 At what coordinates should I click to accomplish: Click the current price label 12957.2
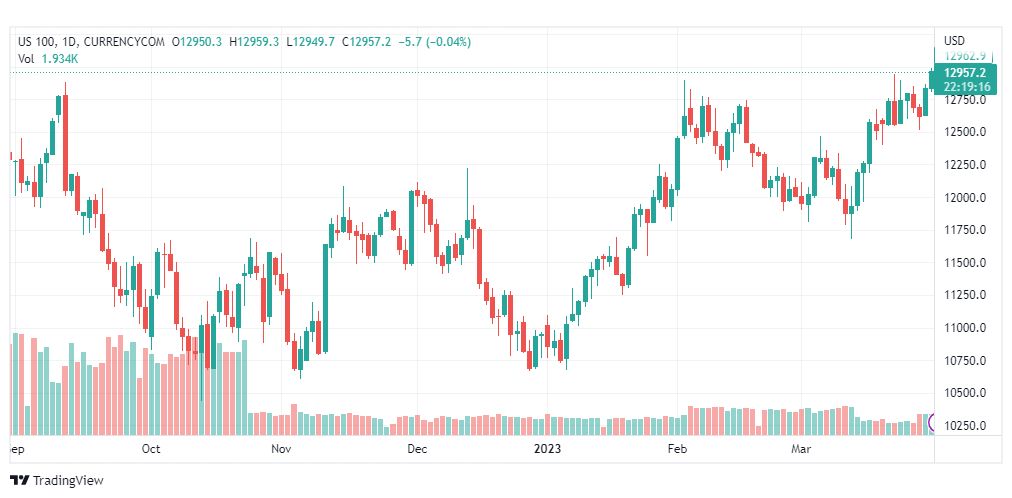[x=964, y=74]
